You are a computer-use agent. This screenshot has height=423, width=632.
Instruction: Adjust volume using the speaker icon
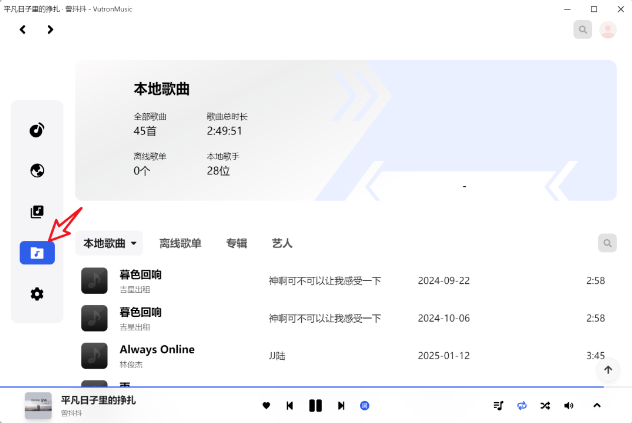coord(569,406)
